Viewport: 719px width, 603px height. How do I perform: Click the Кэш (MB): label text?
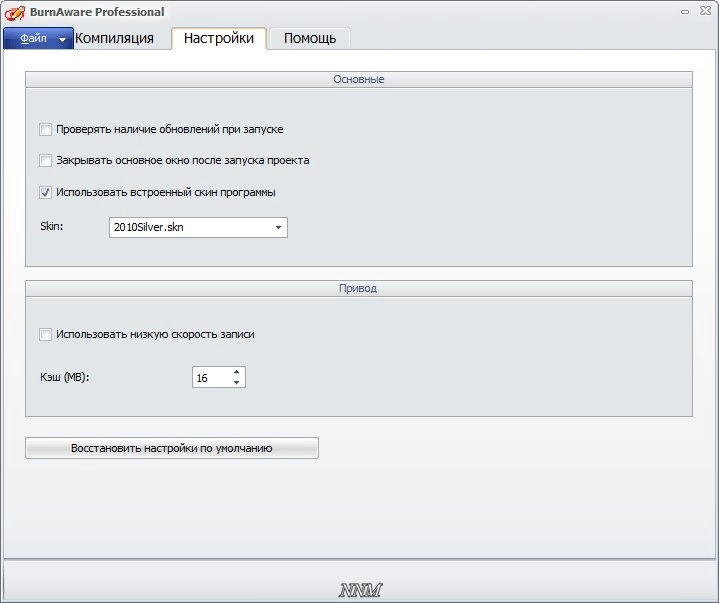coord(65,377)
